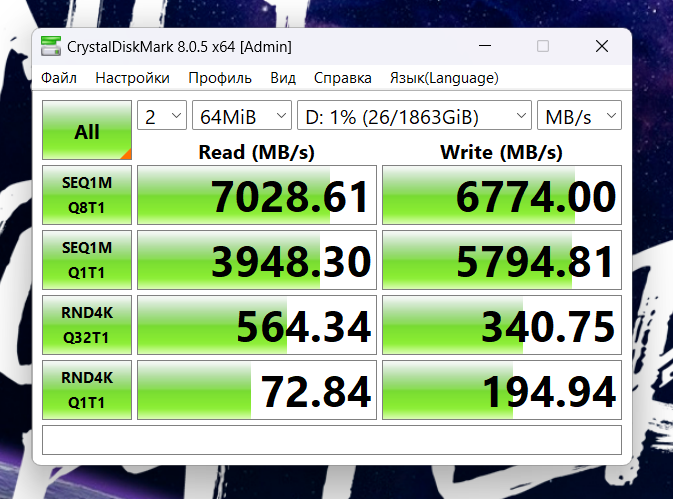The height and width of the screenshot is (499, 673).
Task: Minimize the CrystalDiskMark window
Action: [485, 46]
